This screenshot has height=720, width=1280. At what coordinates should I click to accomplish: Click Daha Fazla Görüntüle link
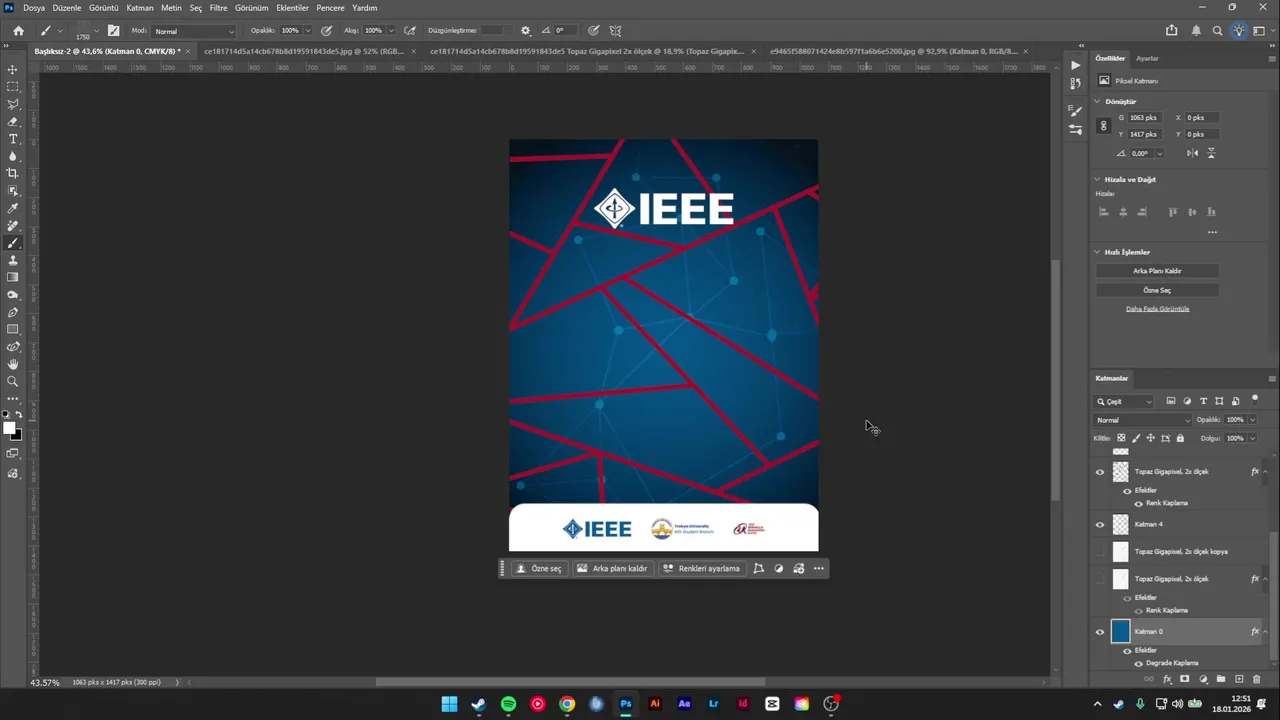point(1157,309)
